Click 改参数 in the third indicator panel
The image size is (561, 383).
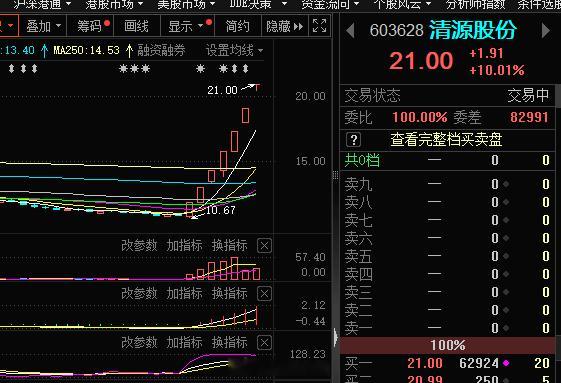click(x=139, y=343)
